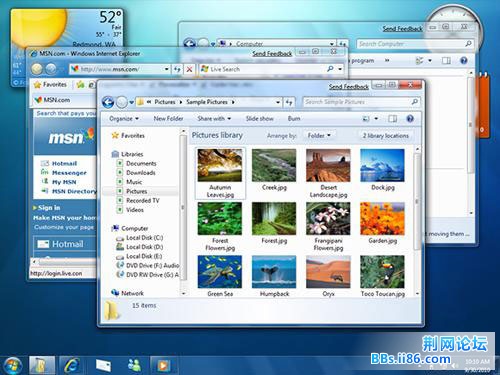The width and height of the screenshot is (500, 375).
Task: Open help in the Pictures window
Action: (410, 118)
